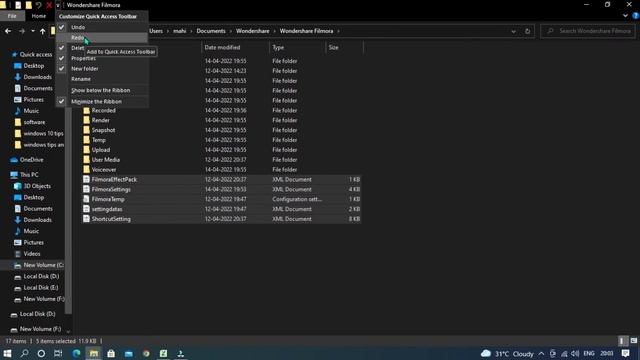The image size is (640, 360).
Task: Uncheck Minimize the Ribbon option
Action: 102,101
